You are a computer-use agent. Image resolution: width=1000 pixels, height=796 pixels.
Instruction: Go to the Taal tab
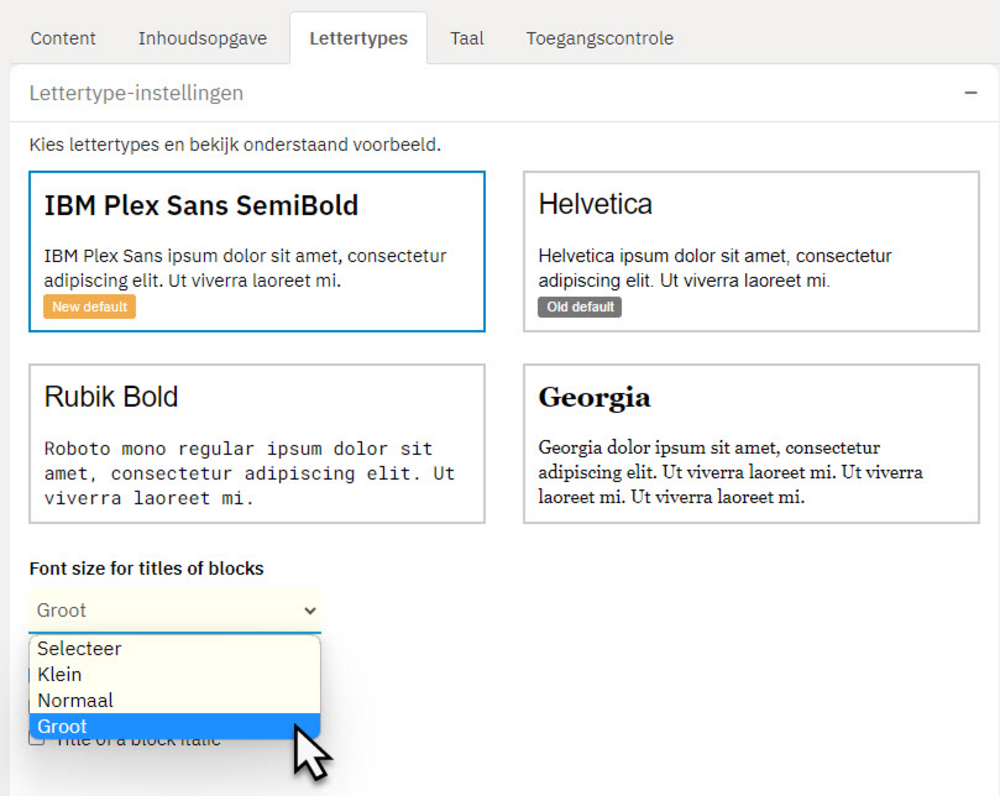tap(467, 38)
